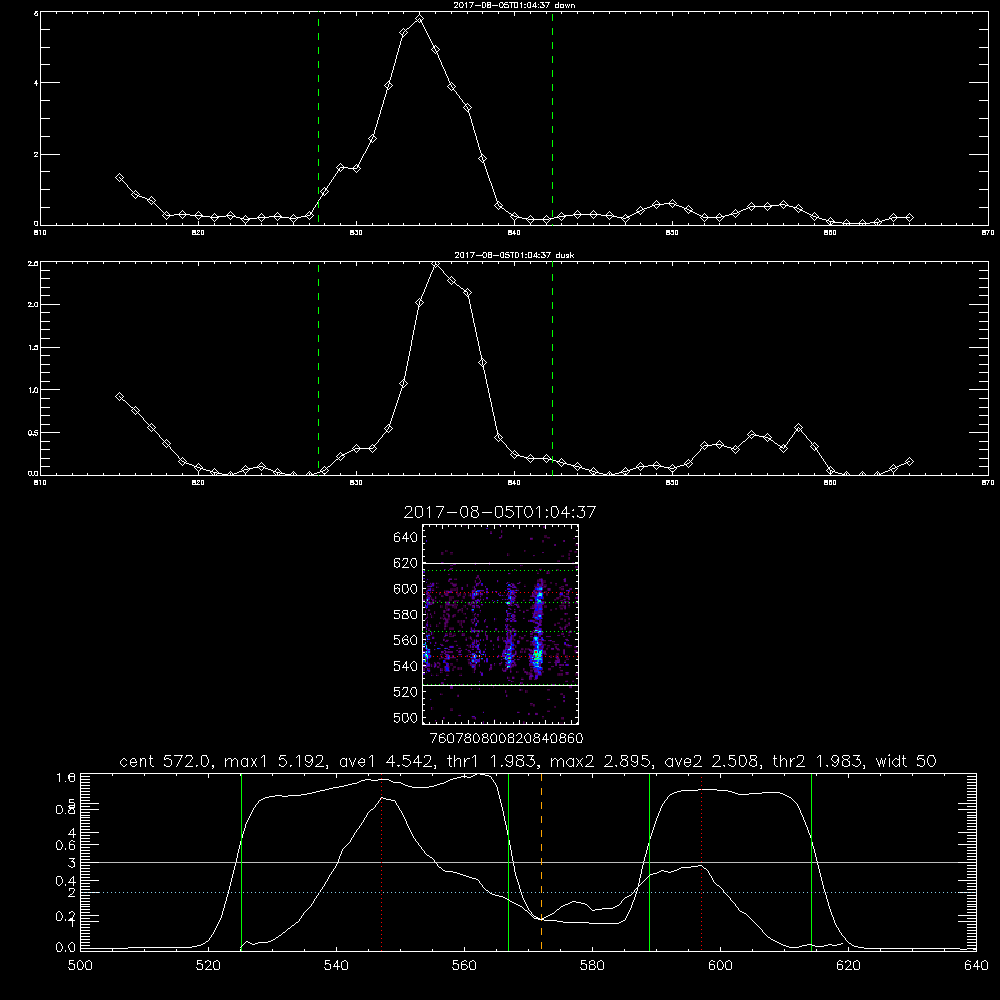Viewport: 1000px width, 1000px height.
Task: Click the 600 label on spectrogram y-axis
Action: pos(405,589)
